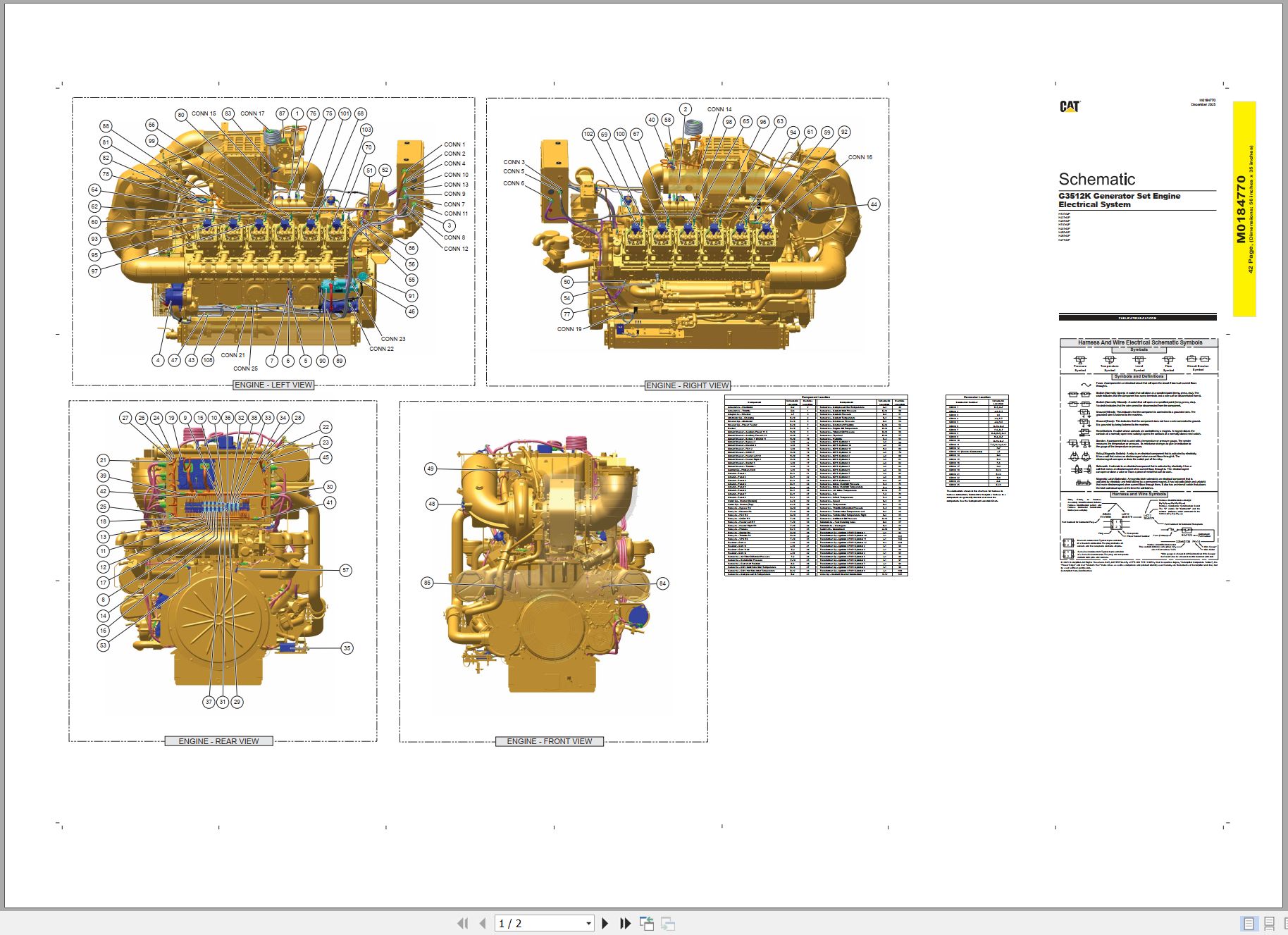Click the ENGINE - REAR VIEW label

(x=218, y=741)
